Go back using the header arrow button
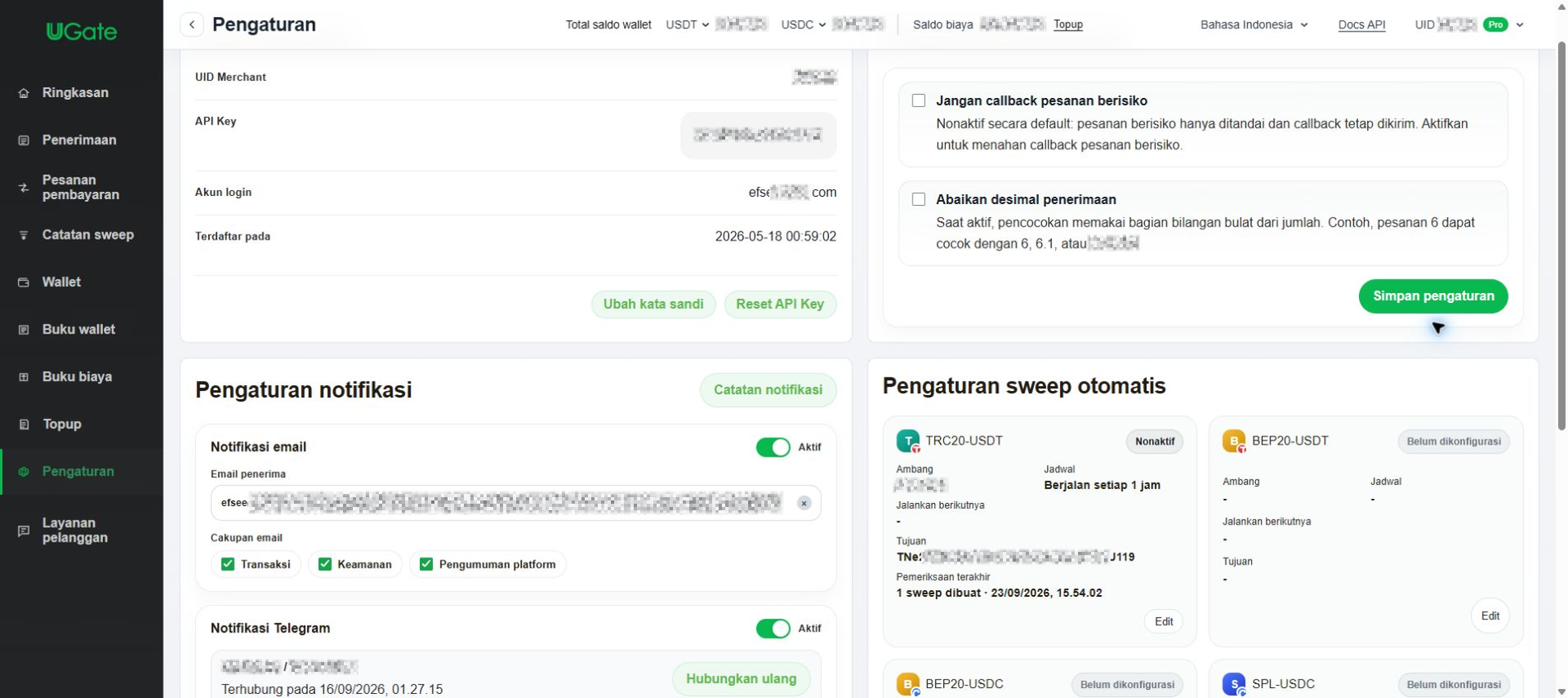This screenshot has width=1568, height=698. pos(192,24)
